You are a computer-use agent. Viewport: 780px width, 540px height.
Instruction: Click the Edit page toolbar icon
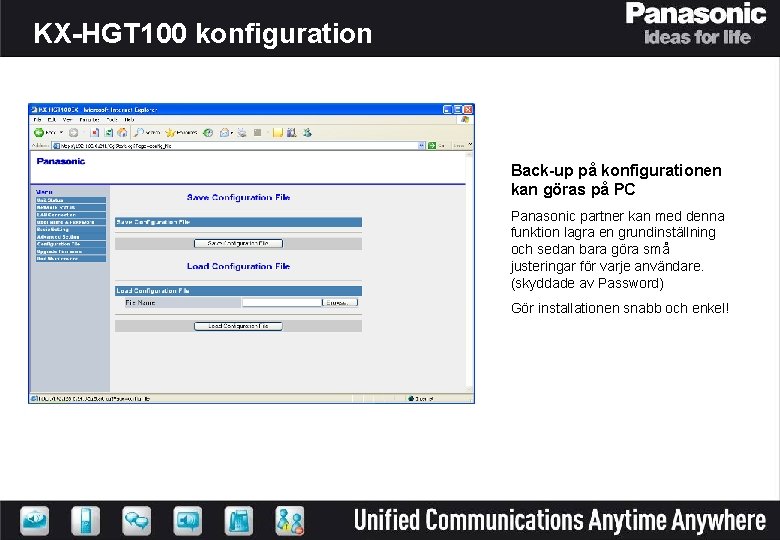point(257,132)
